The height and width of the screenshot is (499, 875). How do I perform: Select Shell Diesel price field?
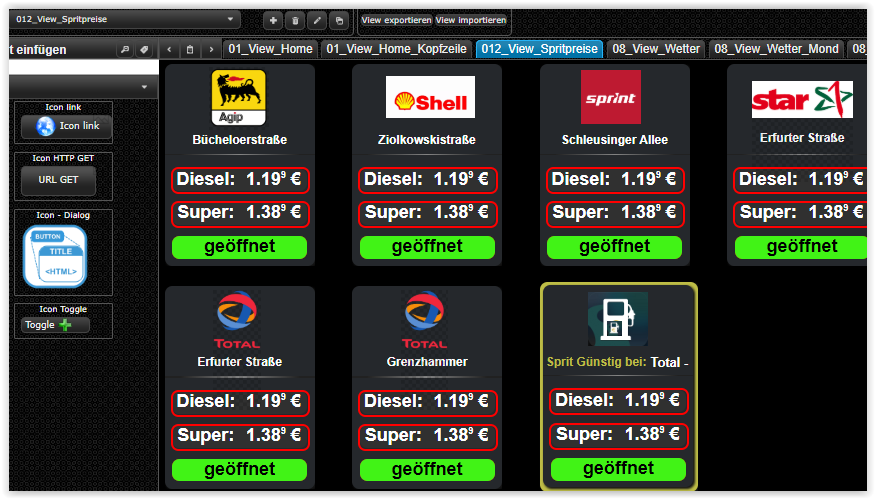(x=427, y=180)
